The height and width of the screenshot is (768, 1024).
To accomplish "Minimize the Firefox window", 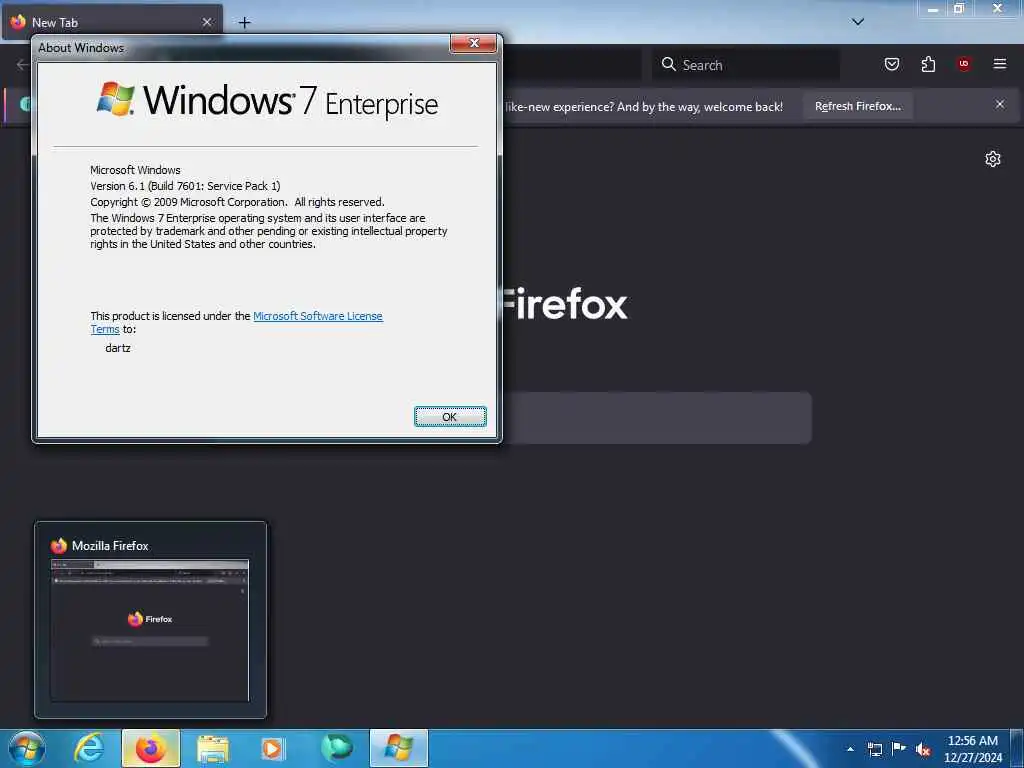I will [933, 9].
